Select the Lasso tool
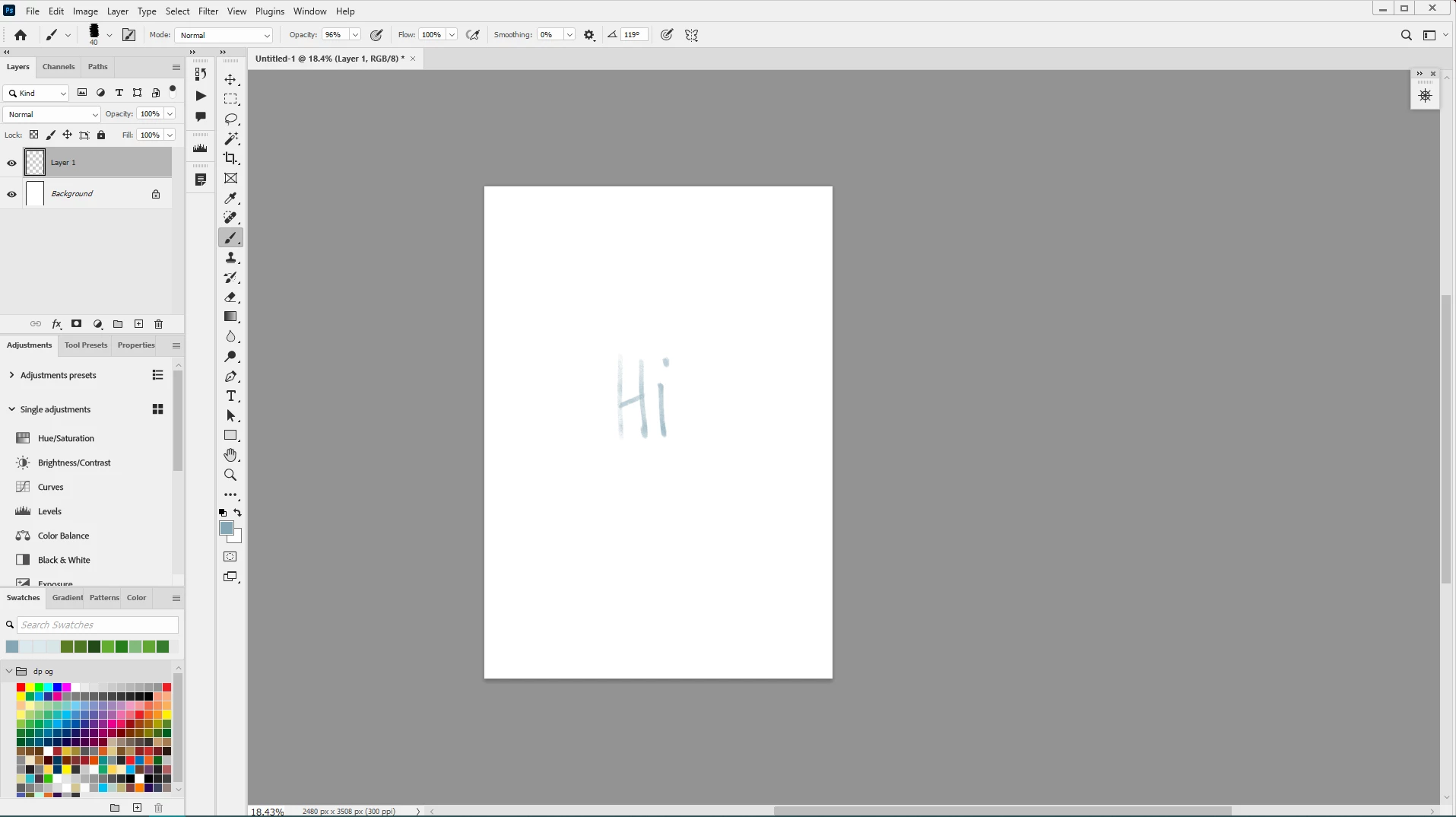This screenshot has width=1456, height=817. click(230, 119)
